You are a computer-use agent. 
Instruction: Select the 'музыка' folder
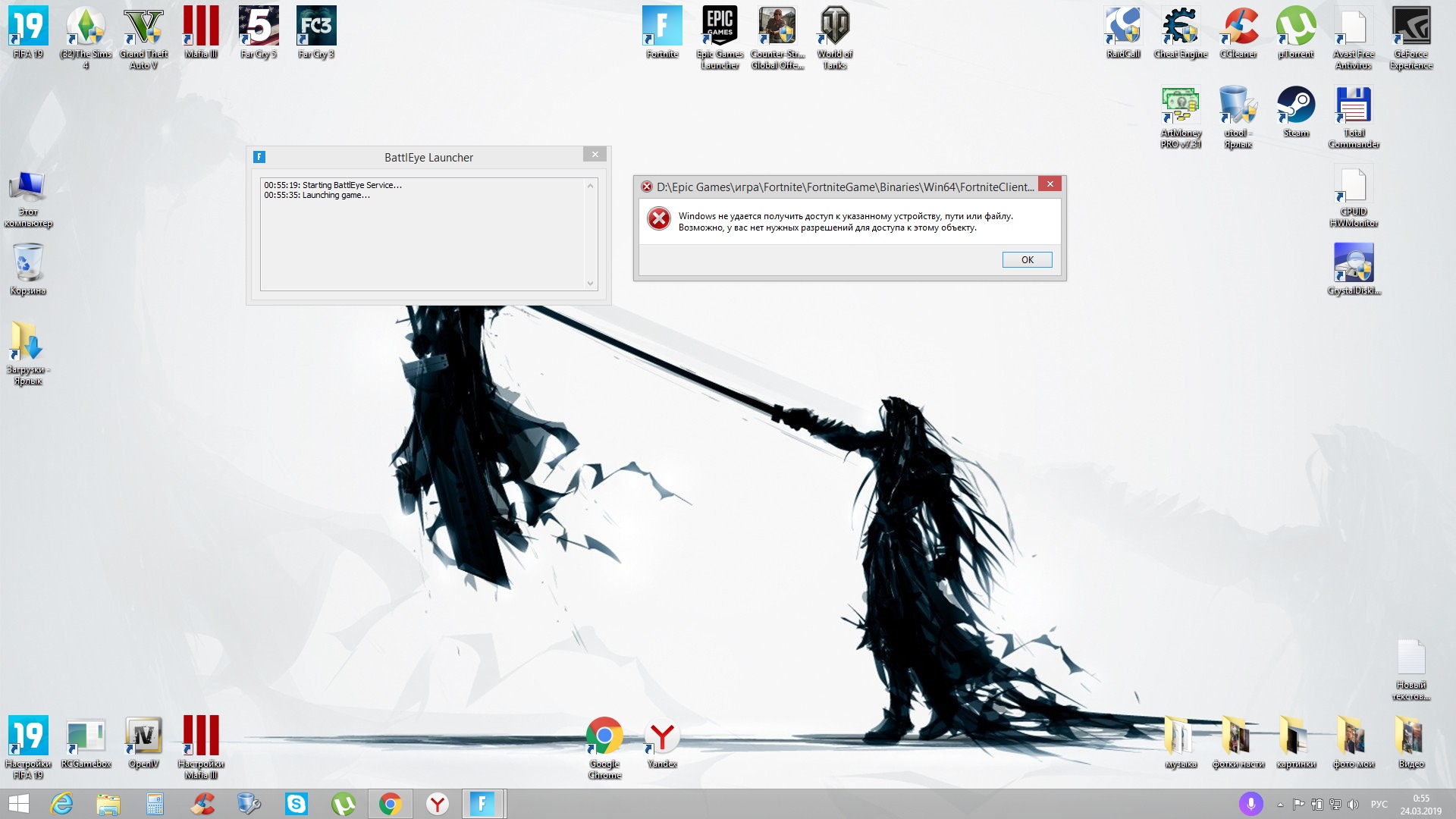click(x=1181, y=742)
